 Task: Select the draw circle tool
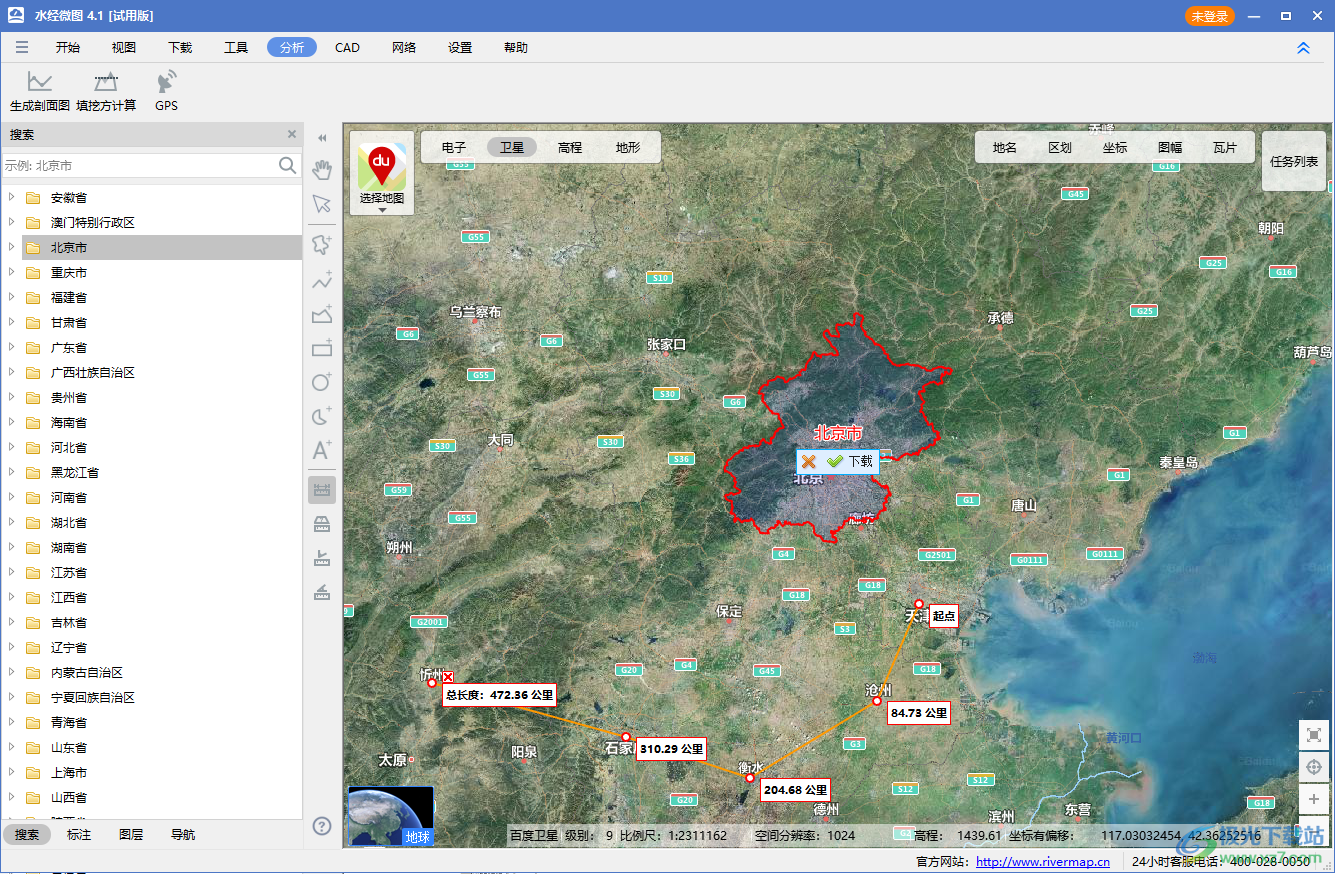322,382
